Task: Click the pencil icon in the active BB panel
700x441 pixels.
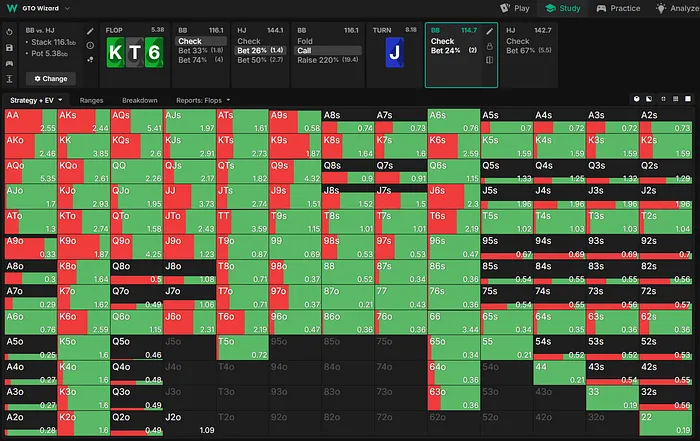Action: tap(489, 31)
